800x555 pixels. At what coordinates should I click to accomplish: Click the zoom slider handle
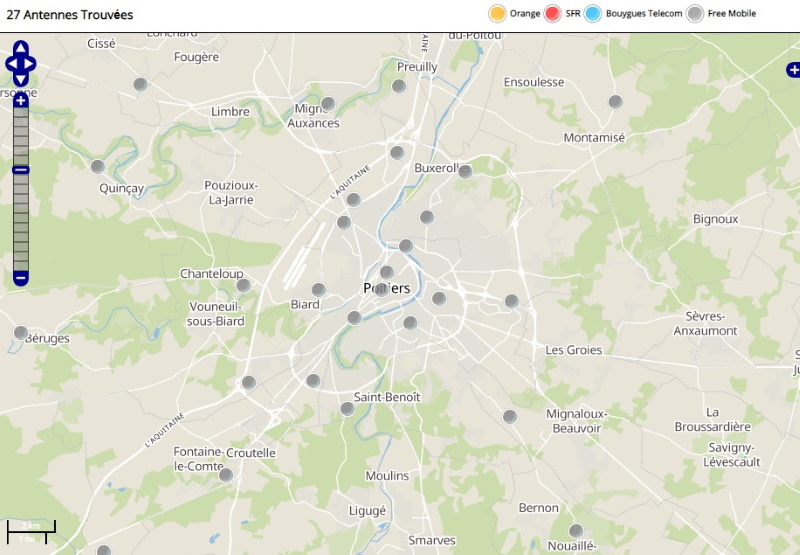pyautogui.click(x=21, y=170)
